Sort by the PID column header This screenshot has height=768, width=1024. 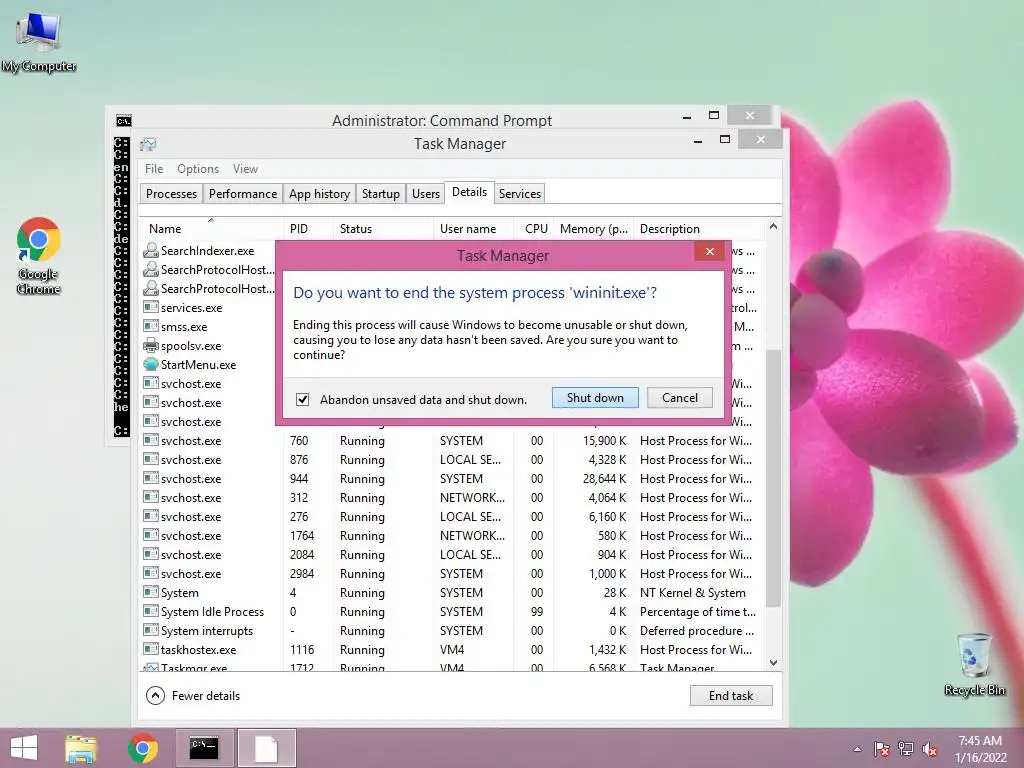pyautogui.click(x=308, y=229)
